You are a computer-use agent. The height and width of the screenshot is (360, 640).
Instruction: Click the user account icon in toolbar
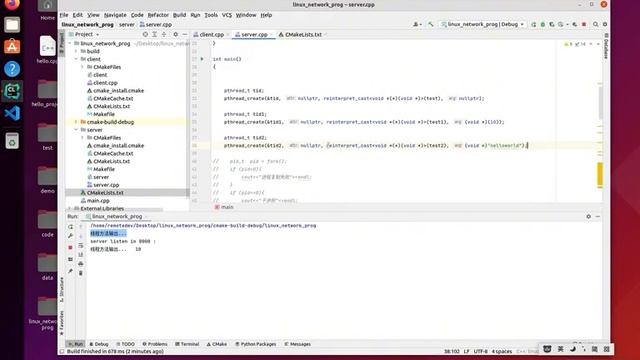pos(416,24)
